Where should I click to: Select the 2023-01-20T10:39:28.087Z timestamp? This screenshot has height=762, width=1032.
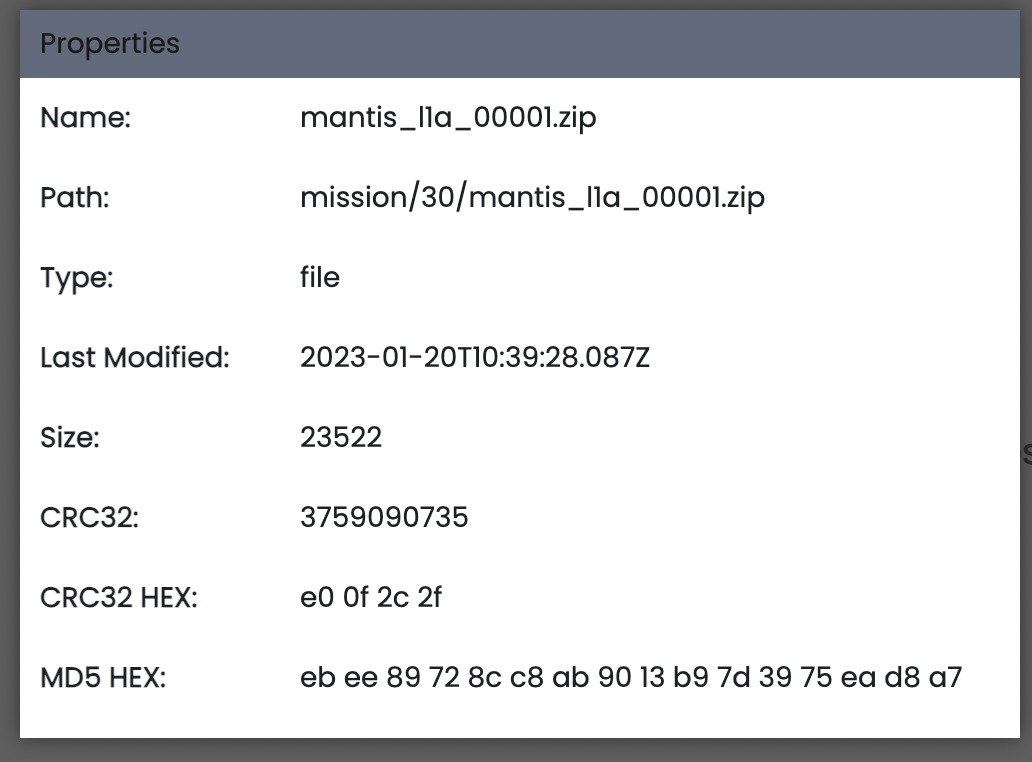(475, 357)
